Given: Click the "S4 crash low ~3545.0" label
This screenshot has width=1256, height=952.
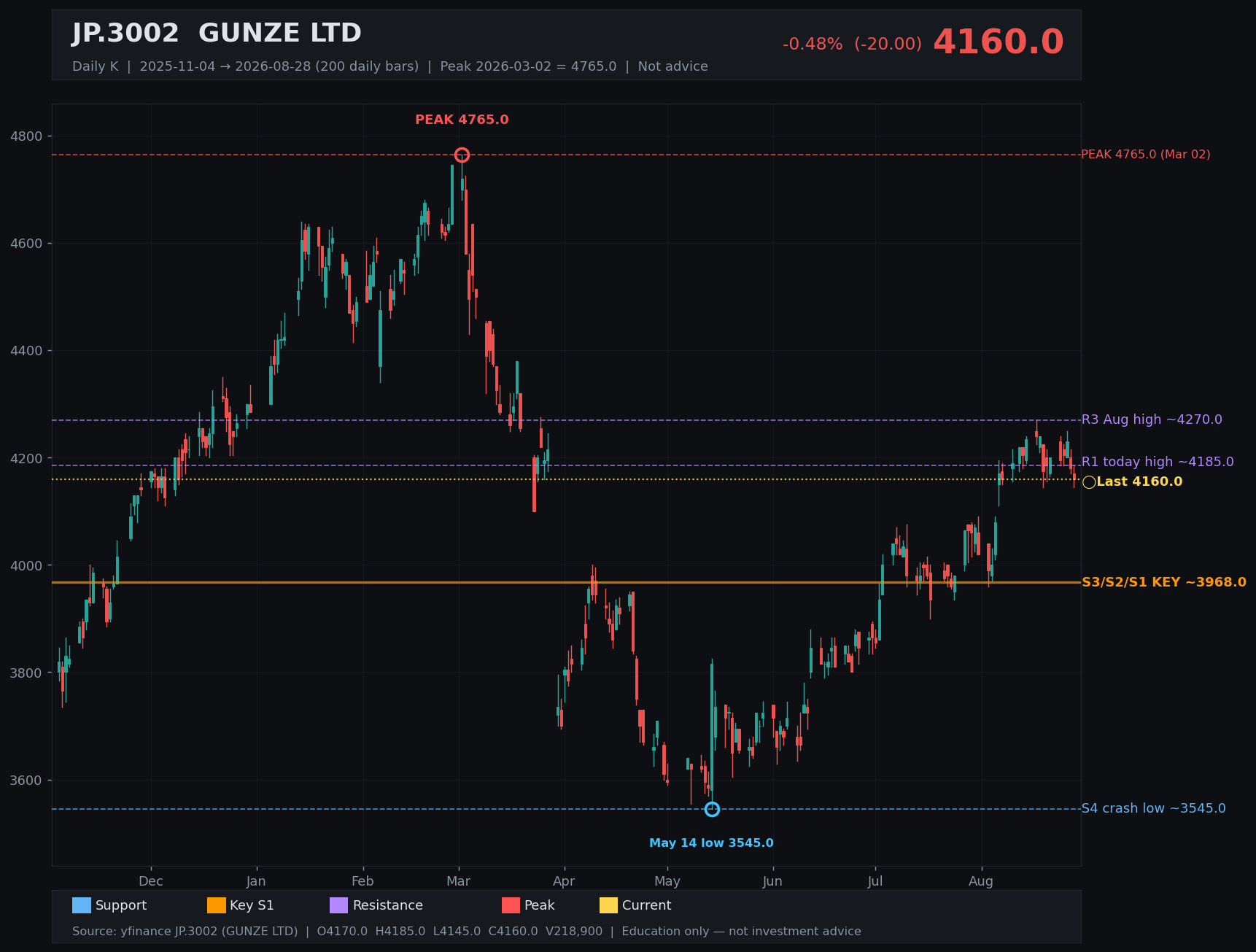Looking at the screenshot, I should (1153, 808).
